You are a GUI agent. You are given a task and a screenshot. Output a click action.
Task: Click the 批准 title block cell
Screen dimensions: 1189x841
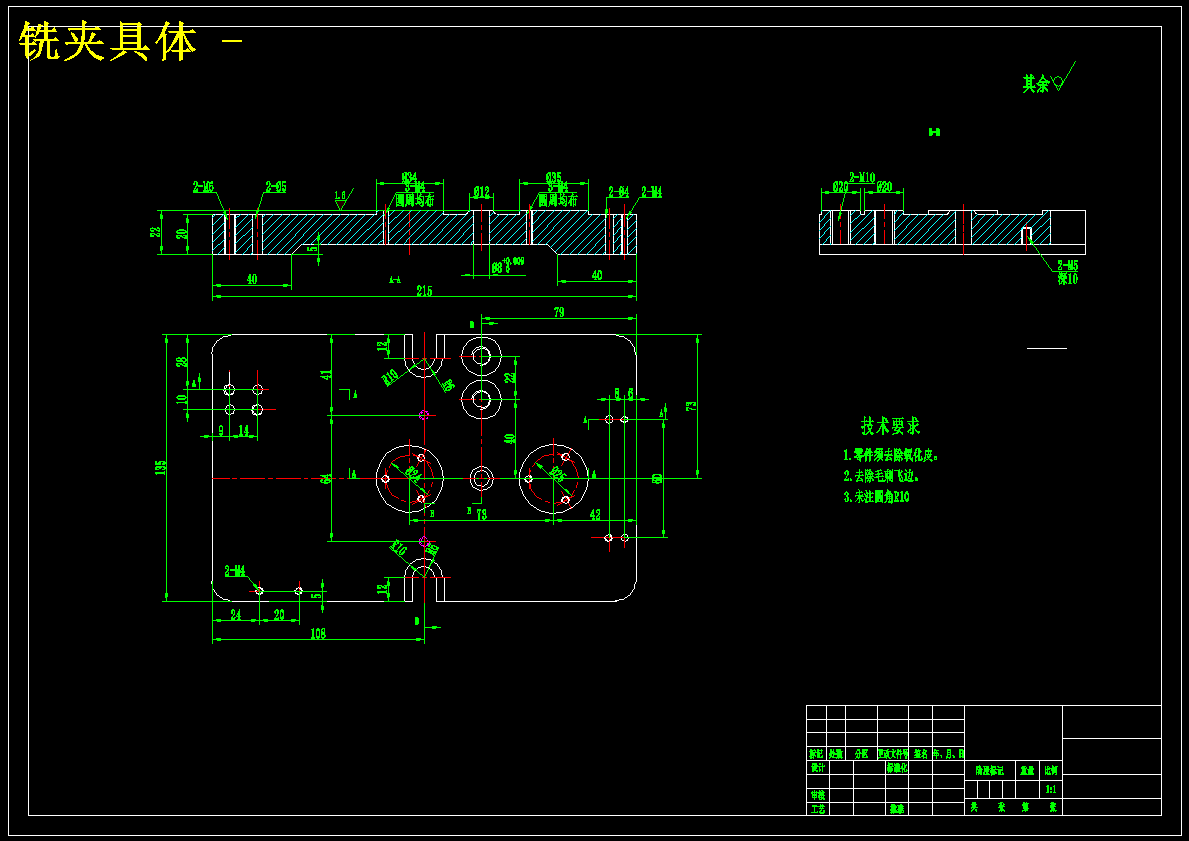pos(896,809)
